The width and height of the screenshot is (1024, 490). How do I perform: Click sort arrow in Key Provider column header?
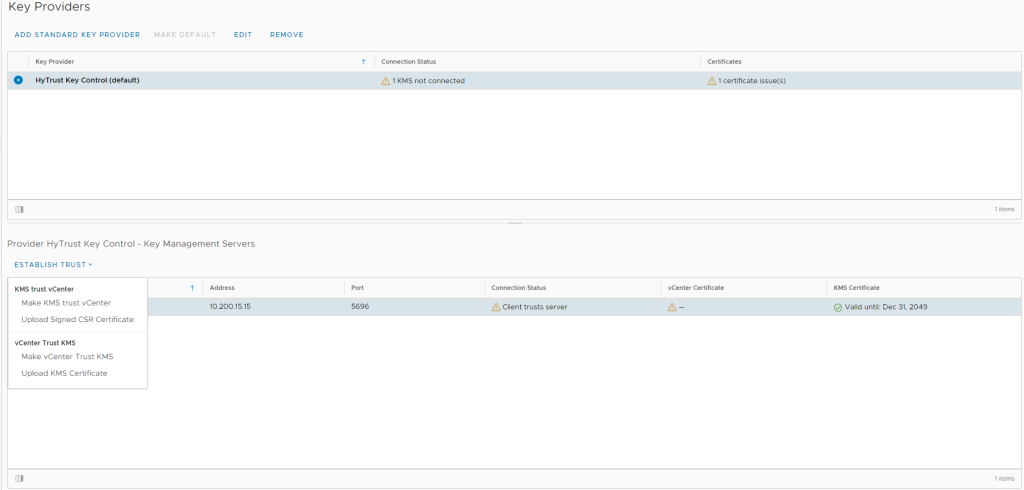coord(363,62)
